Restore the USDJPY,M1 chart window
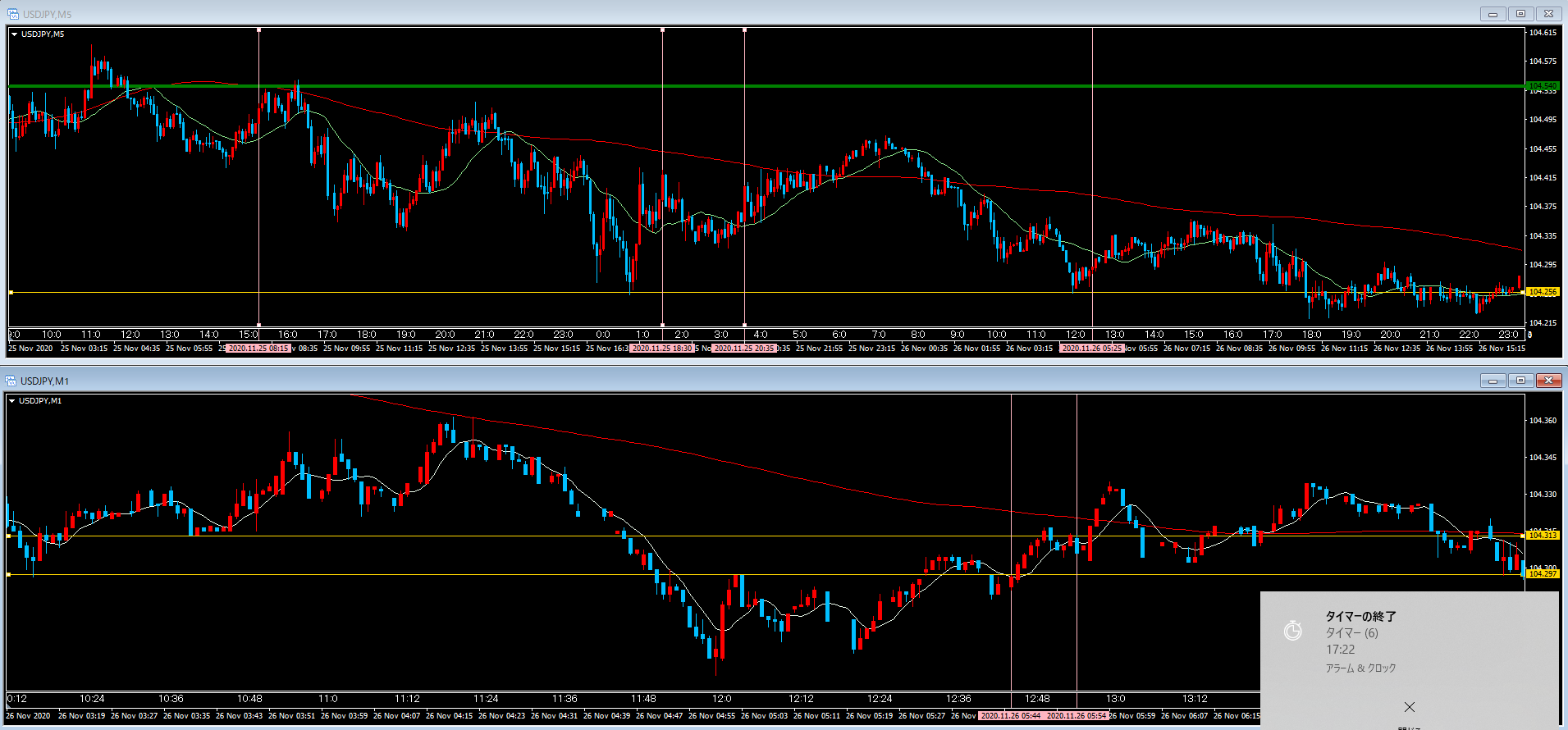The width and height of the screenshot is (1568, 730). pos(1520,381)
